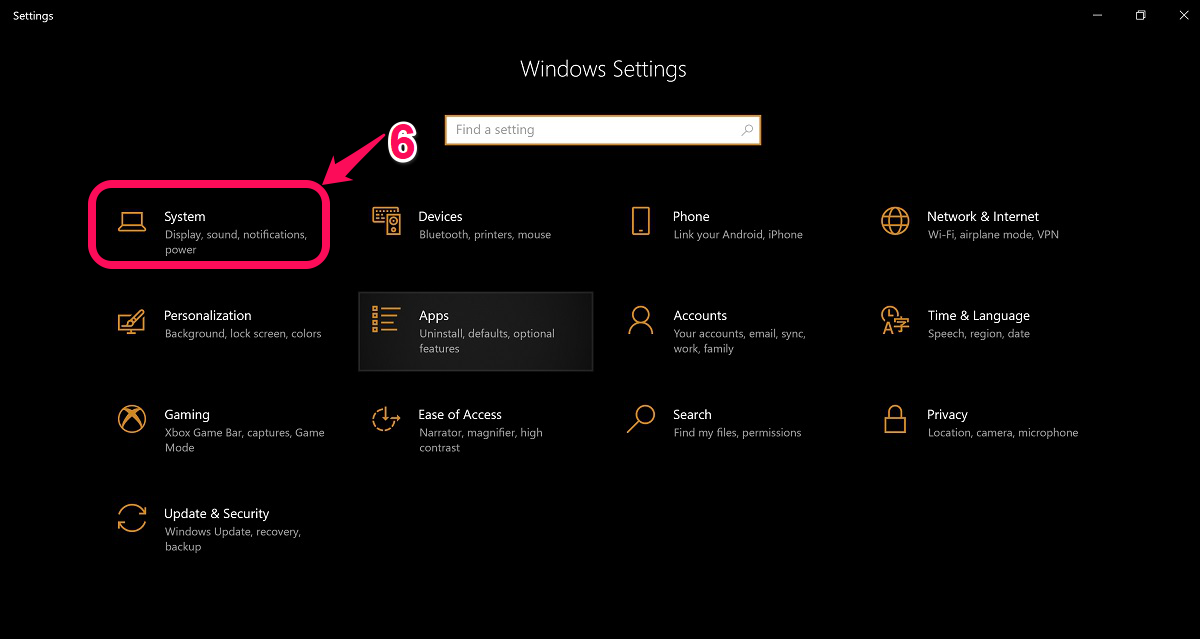1200x639 pixels.
Task: Open the Ease of Access icon
Action: pos(386,419)
